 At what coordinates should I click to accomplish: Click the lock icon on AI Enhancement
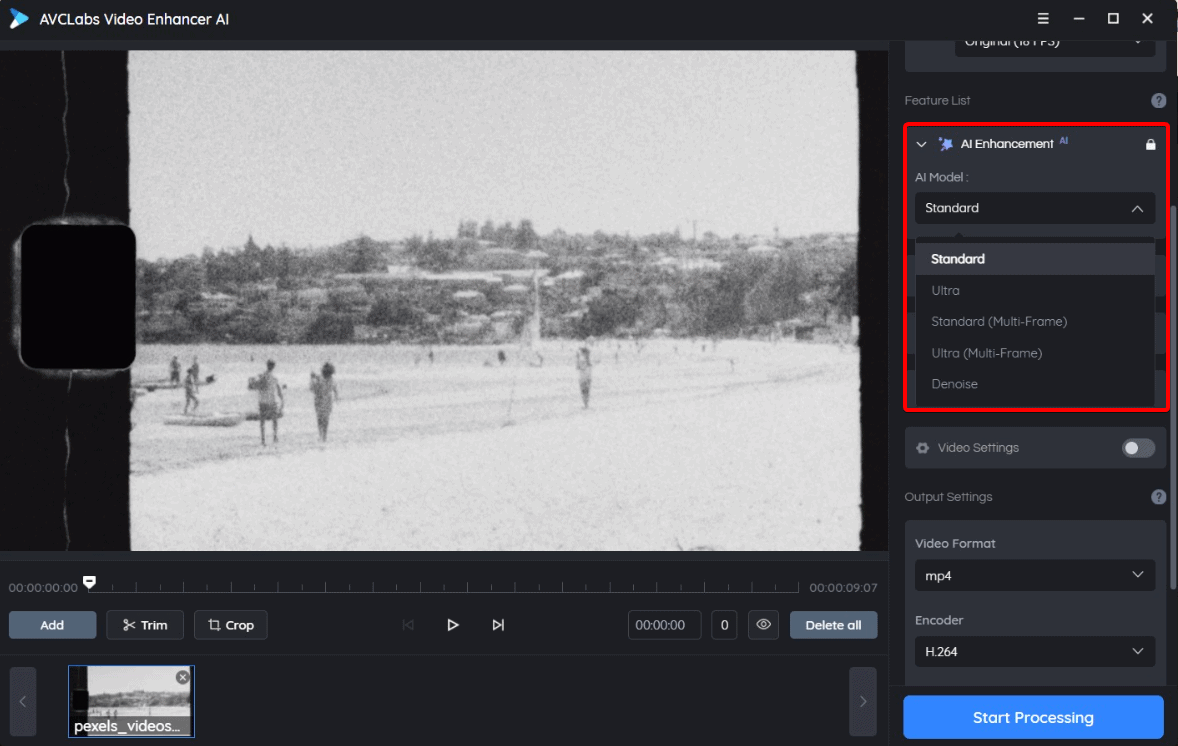pyautogui.click(x=1150, y=143)
